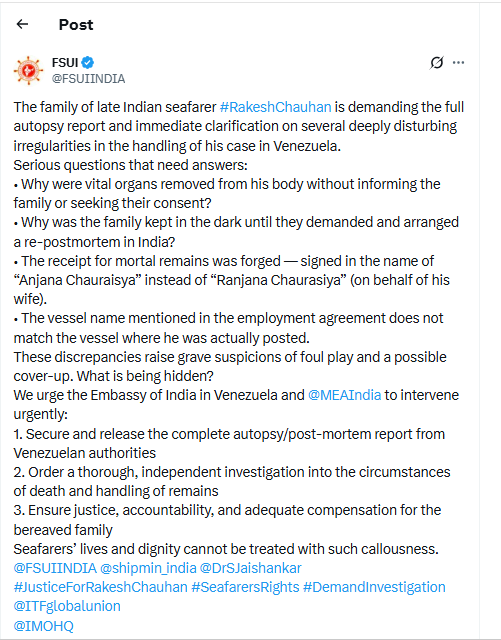Click the 'Seafarers' lives and dignity' line
This screenshot has height=640, width=501.
[x=226, y=549]
